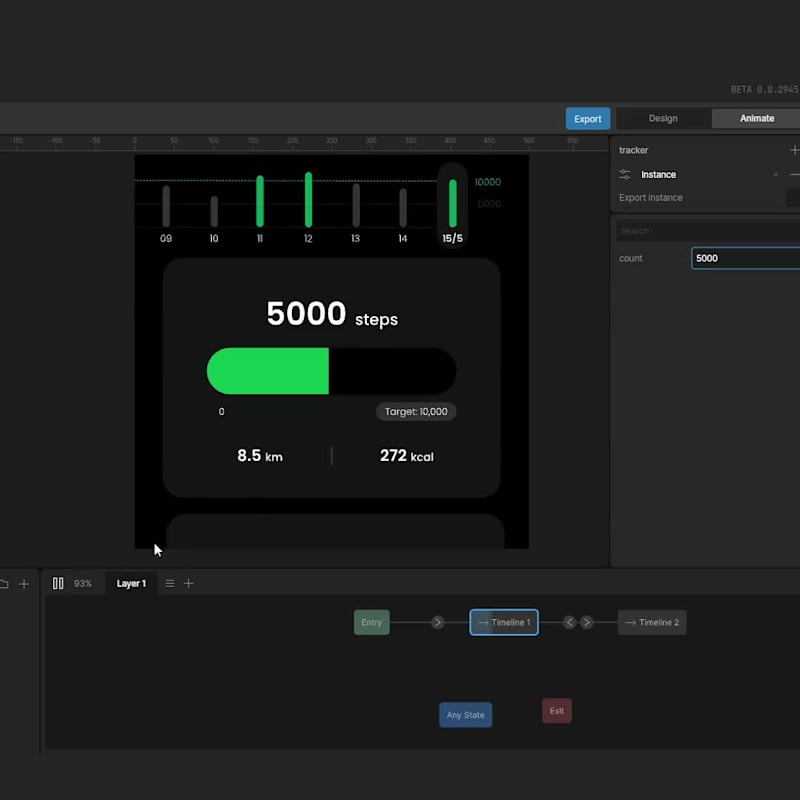Click the 272 kcal value
This screenshot has height=800, width=800.
coord(407,456)
